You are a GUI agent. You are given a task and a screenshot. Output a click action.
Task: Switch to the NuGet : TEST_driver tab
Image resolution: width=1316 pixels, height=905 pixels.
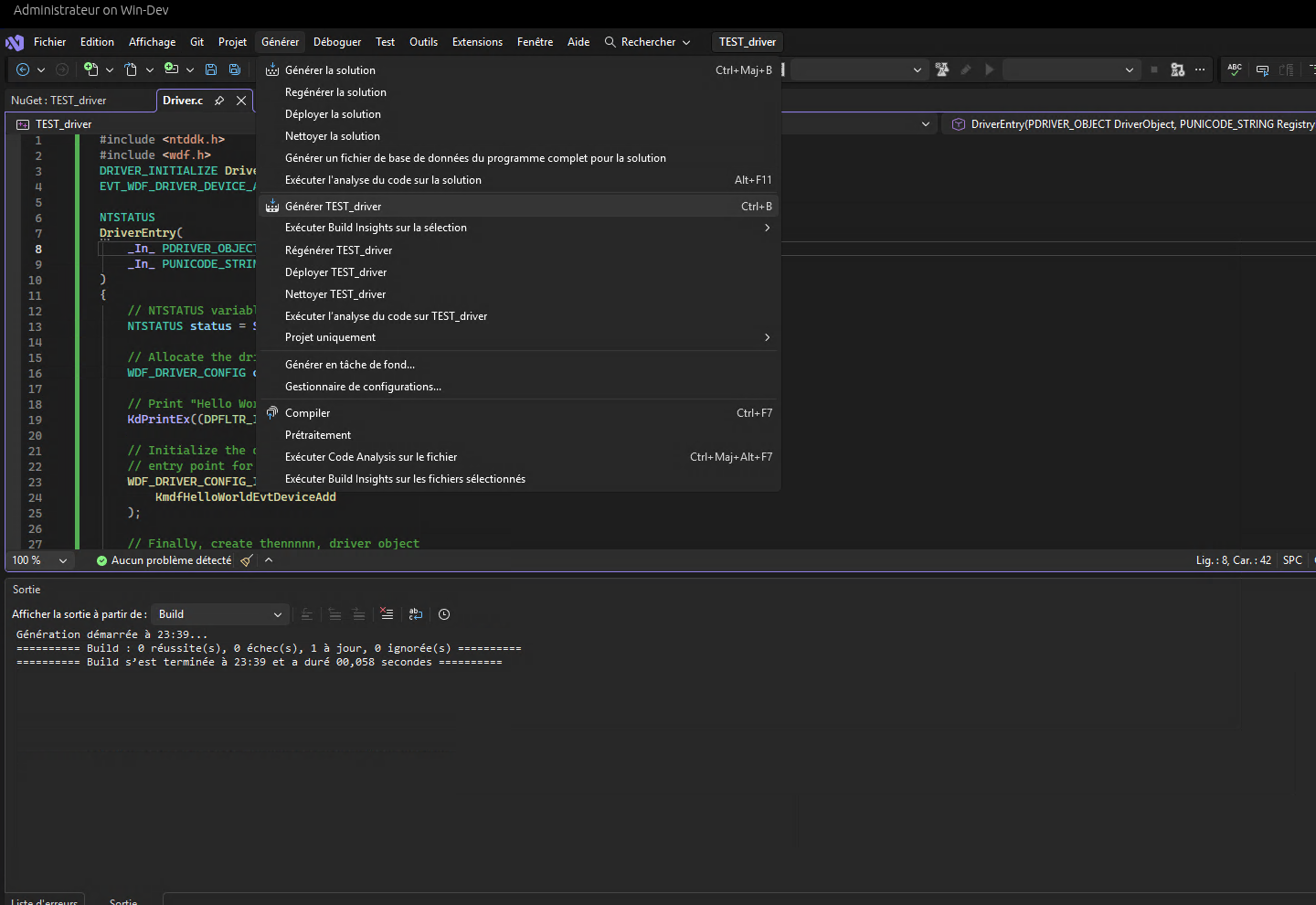point(58,101)
